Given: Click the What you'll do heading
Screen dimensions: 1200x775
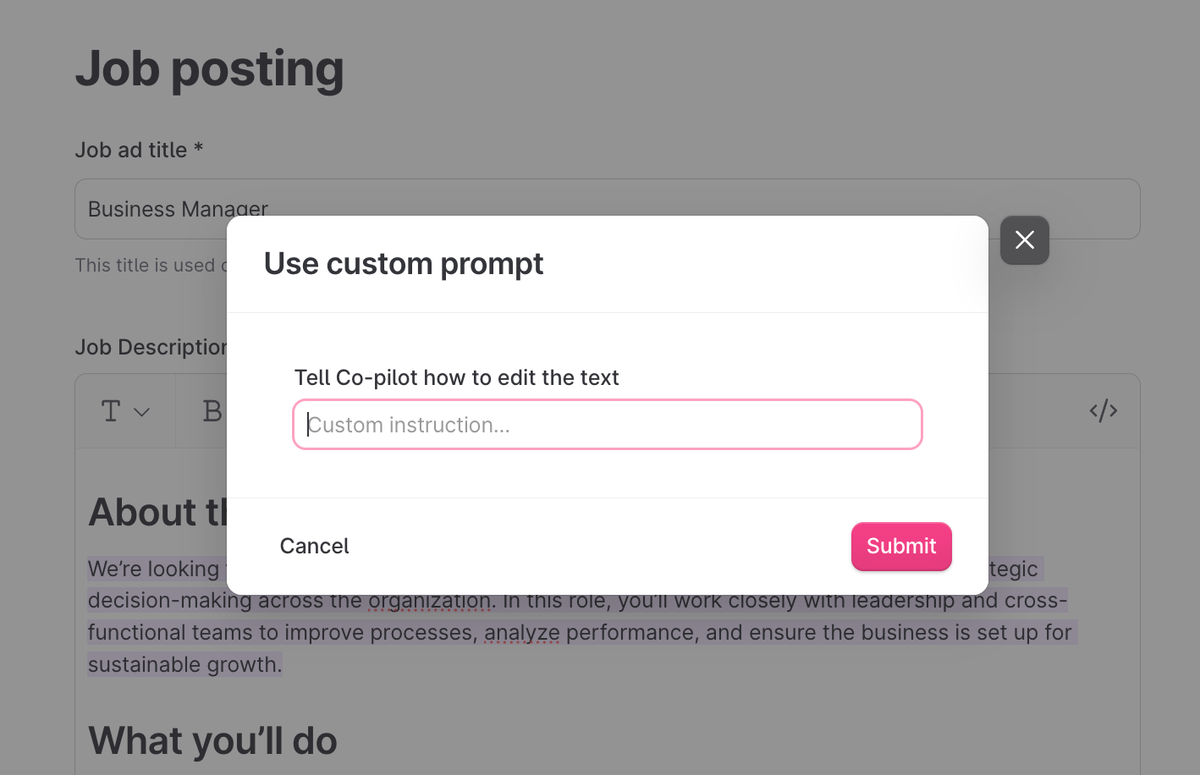Looking at the screenshot, I should click(x=212, y=741).
